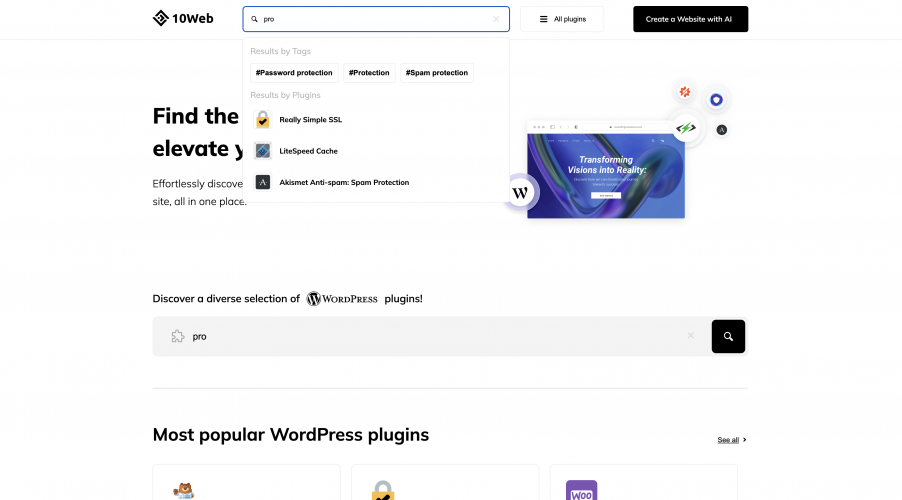
Task: Select the #Protection tag
Action: [369, 73]
